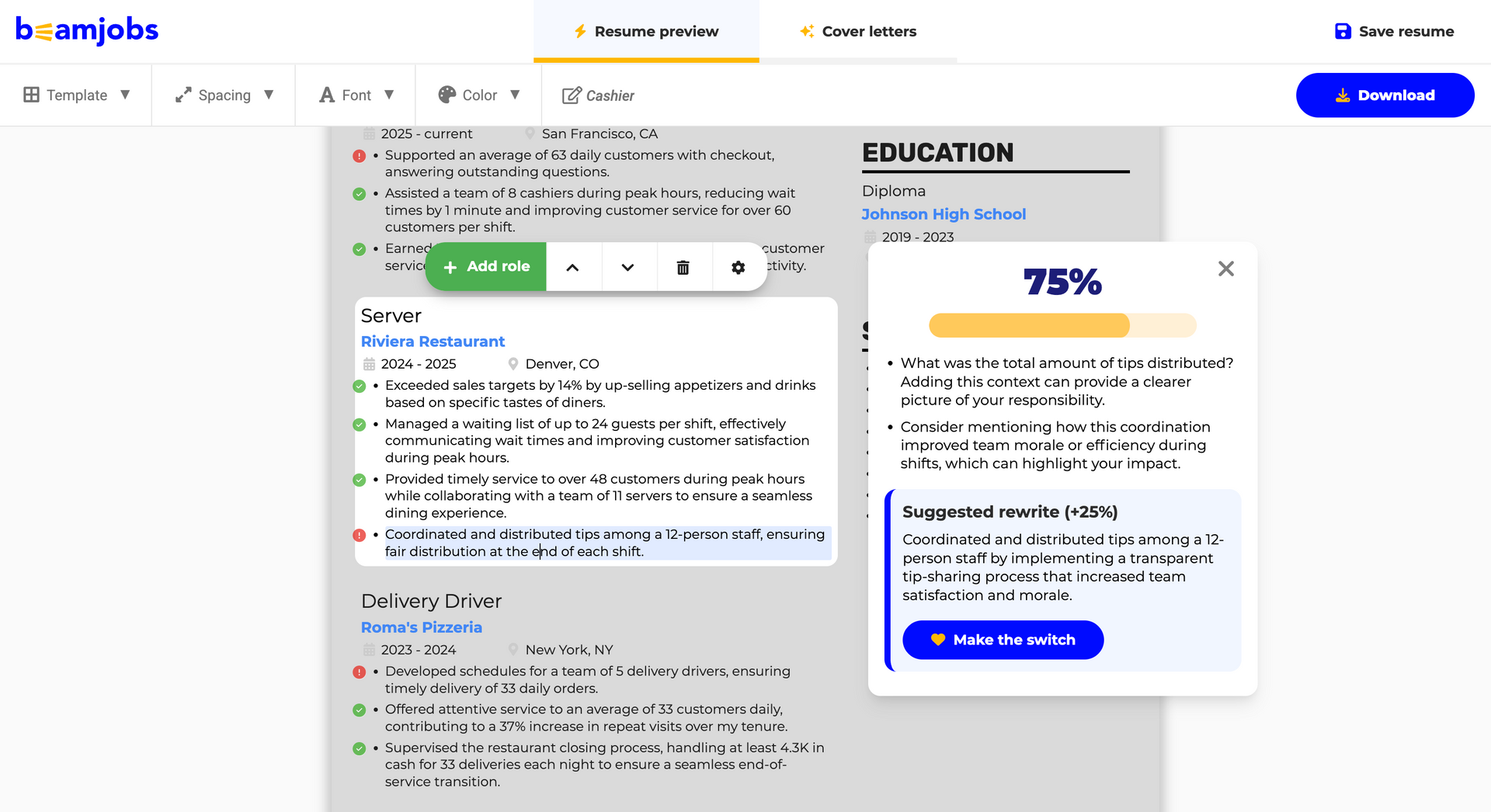This screenshot has width=1491, height=812.
Task: Click the developed schedules bullet text
Action: 588,680
